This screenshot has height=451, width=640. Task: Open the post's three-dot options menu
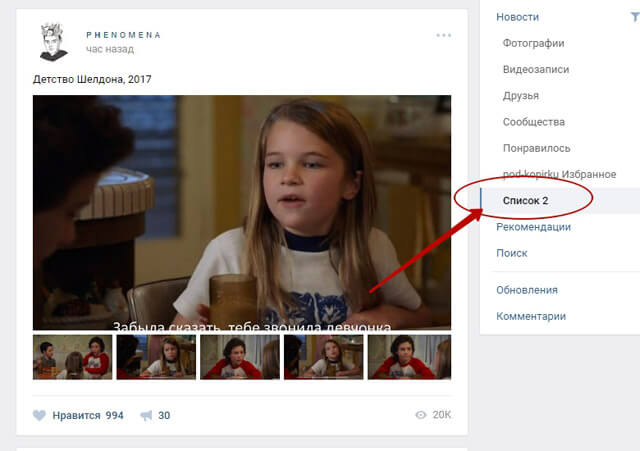(x=443, y=35)
